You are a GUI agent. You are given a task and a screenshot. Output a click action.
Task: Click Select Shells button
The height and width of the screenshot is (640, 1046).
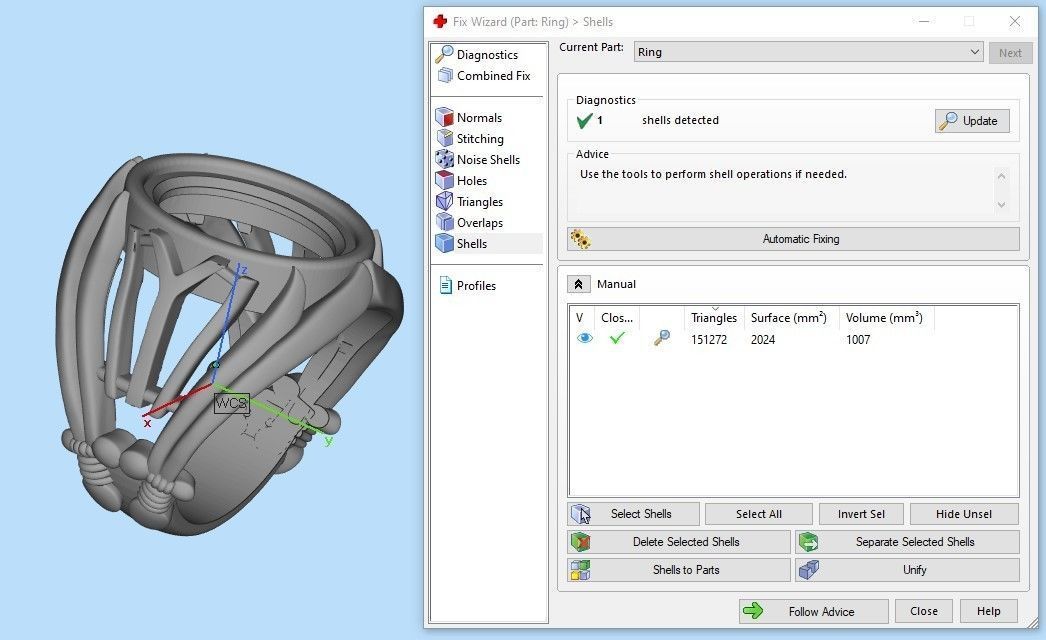point(633,514)
